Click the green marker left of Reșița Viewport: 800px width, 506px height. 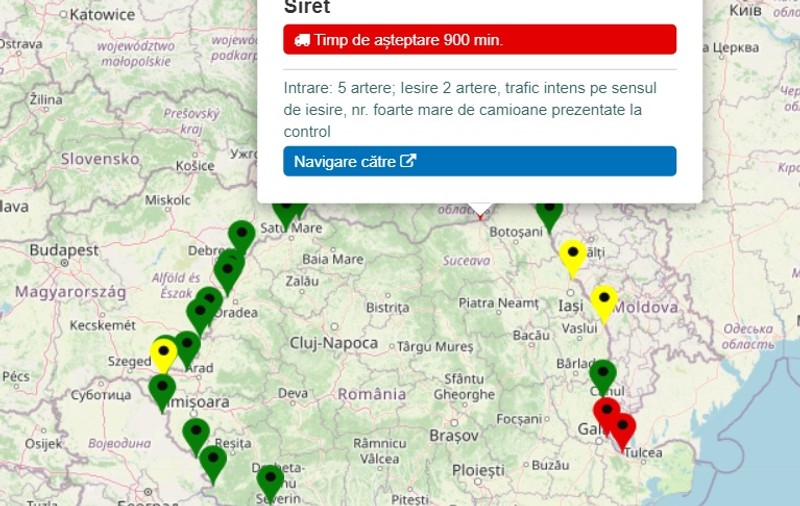tap(196, 438)
